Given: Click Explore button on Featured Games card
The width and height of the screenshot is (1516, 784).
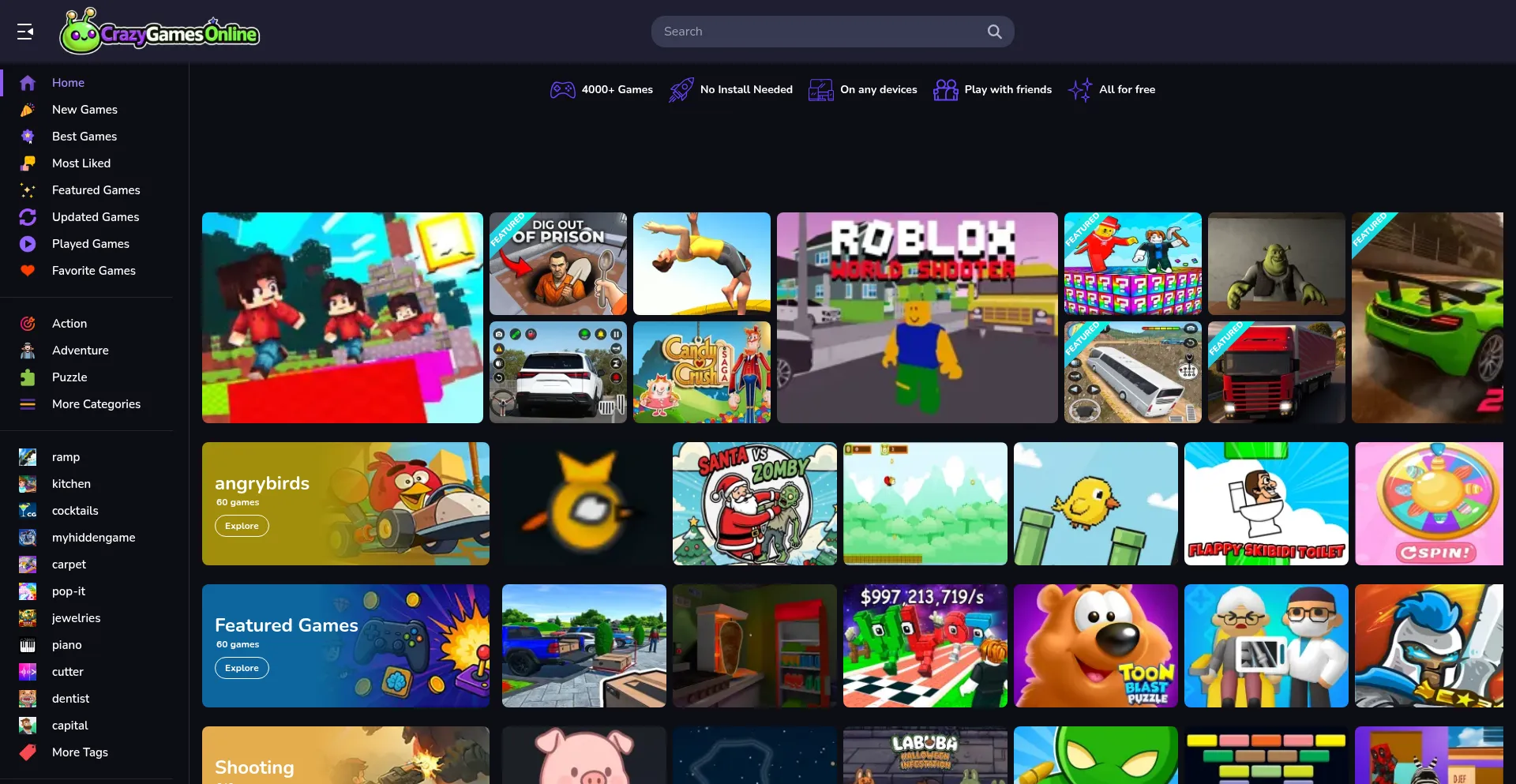Looking at the screenshot, I should tap(242, 668).
